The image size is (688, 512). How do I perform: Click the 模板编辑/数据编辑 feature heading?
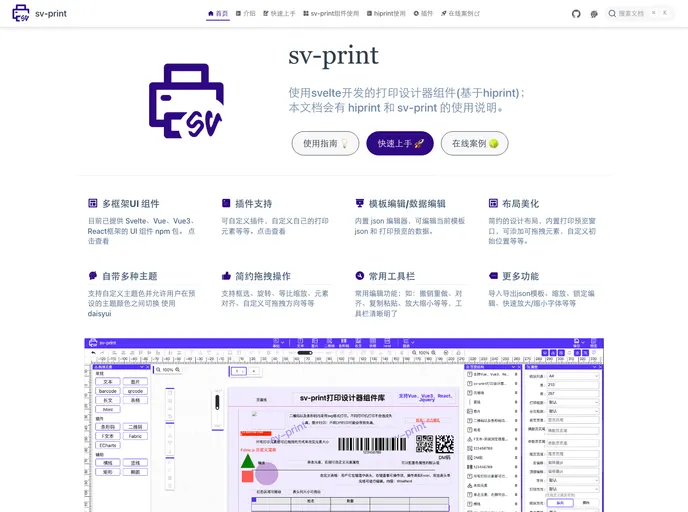pyautogui.click(x=407, y=204)
